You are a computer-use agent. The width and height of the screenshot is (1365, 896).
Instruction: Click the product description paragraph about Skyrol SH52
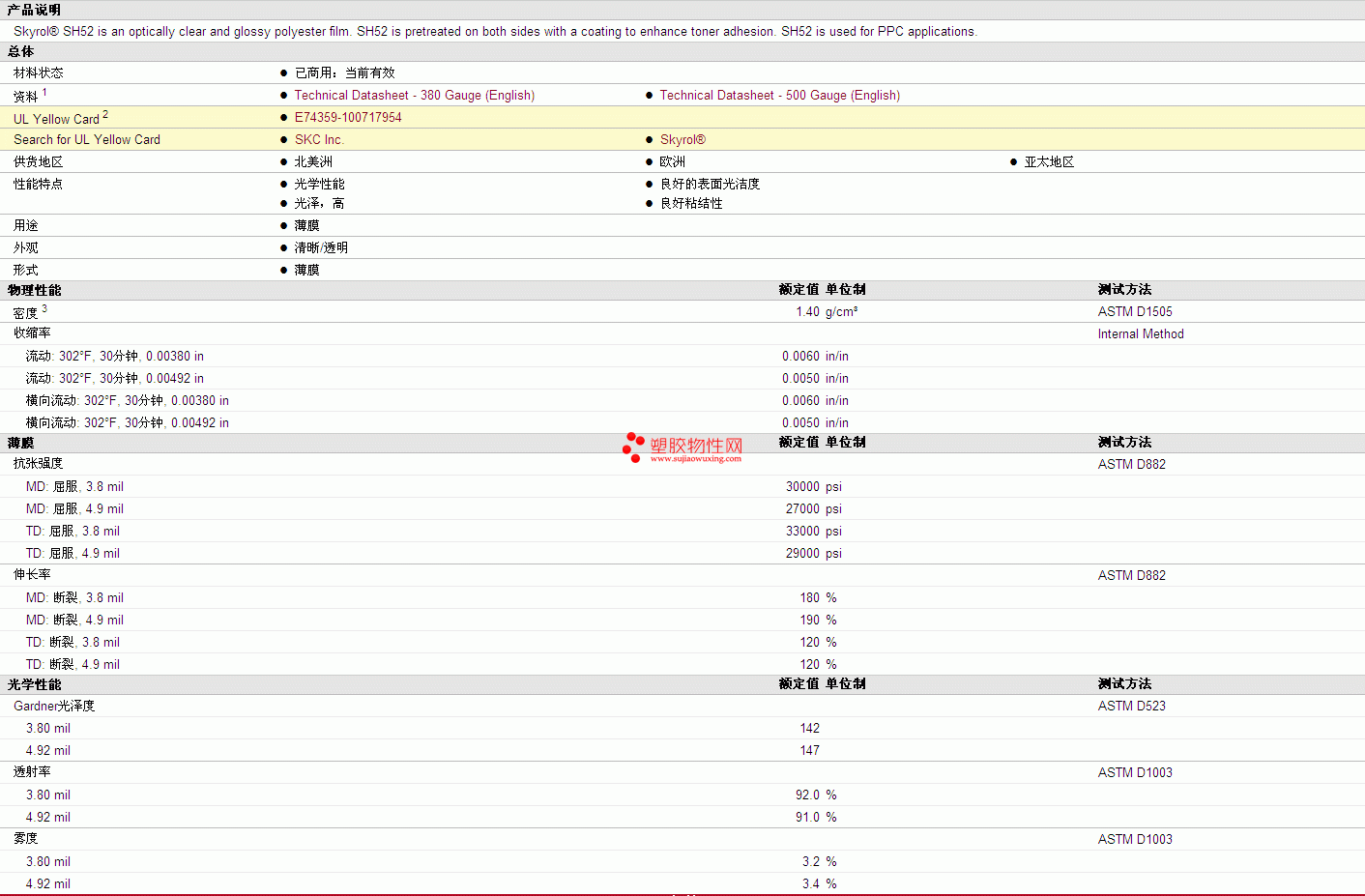click(495, 31)
